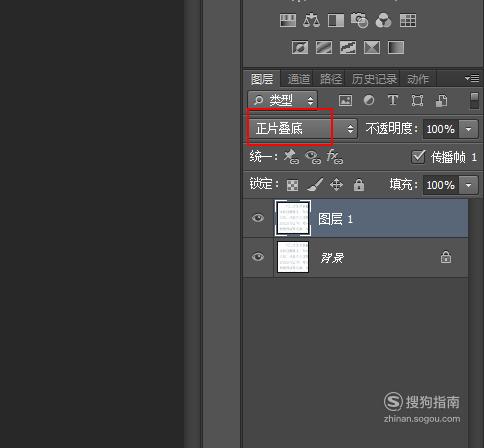Filter for shape layers
The width and height of the screenshot is (484, 448).
tap(417, 100)
